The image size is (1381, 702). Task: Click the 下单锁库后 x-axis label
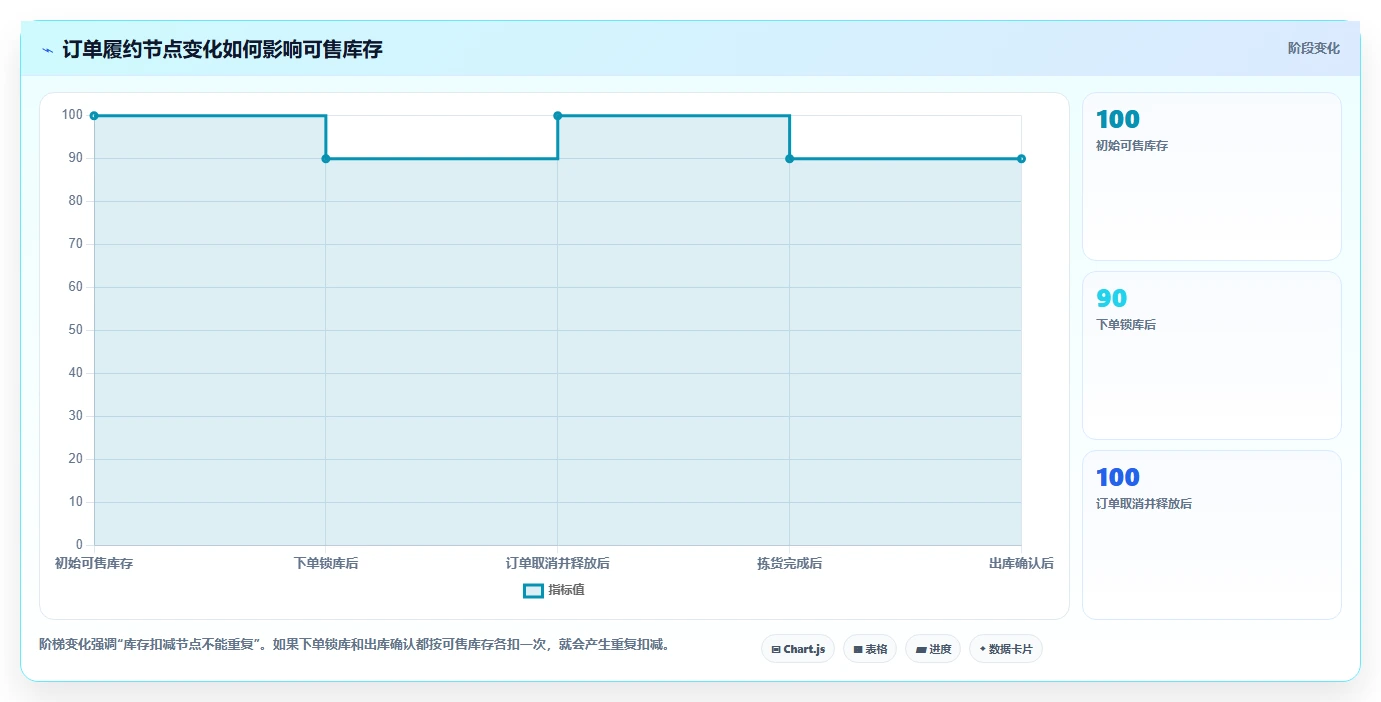click(326, 563)
